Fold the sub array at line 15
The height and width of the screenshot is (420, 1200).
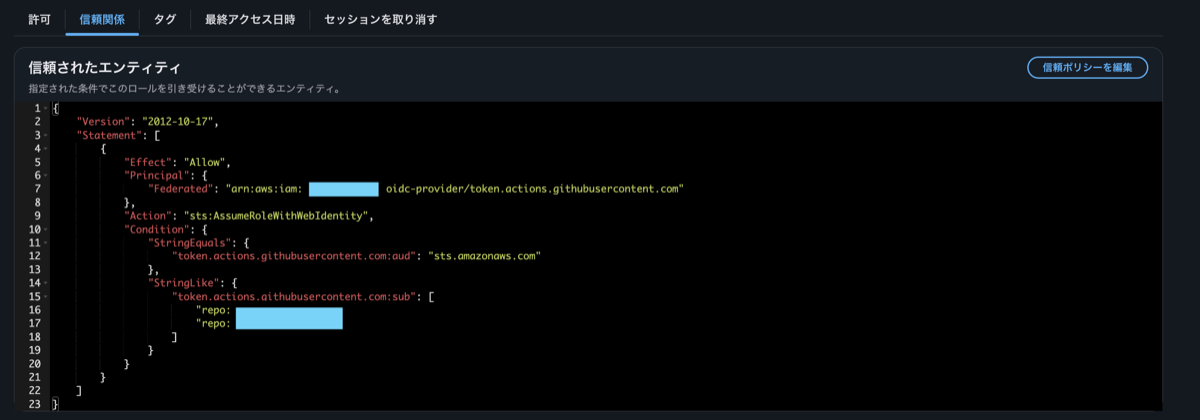pos(47,297)
